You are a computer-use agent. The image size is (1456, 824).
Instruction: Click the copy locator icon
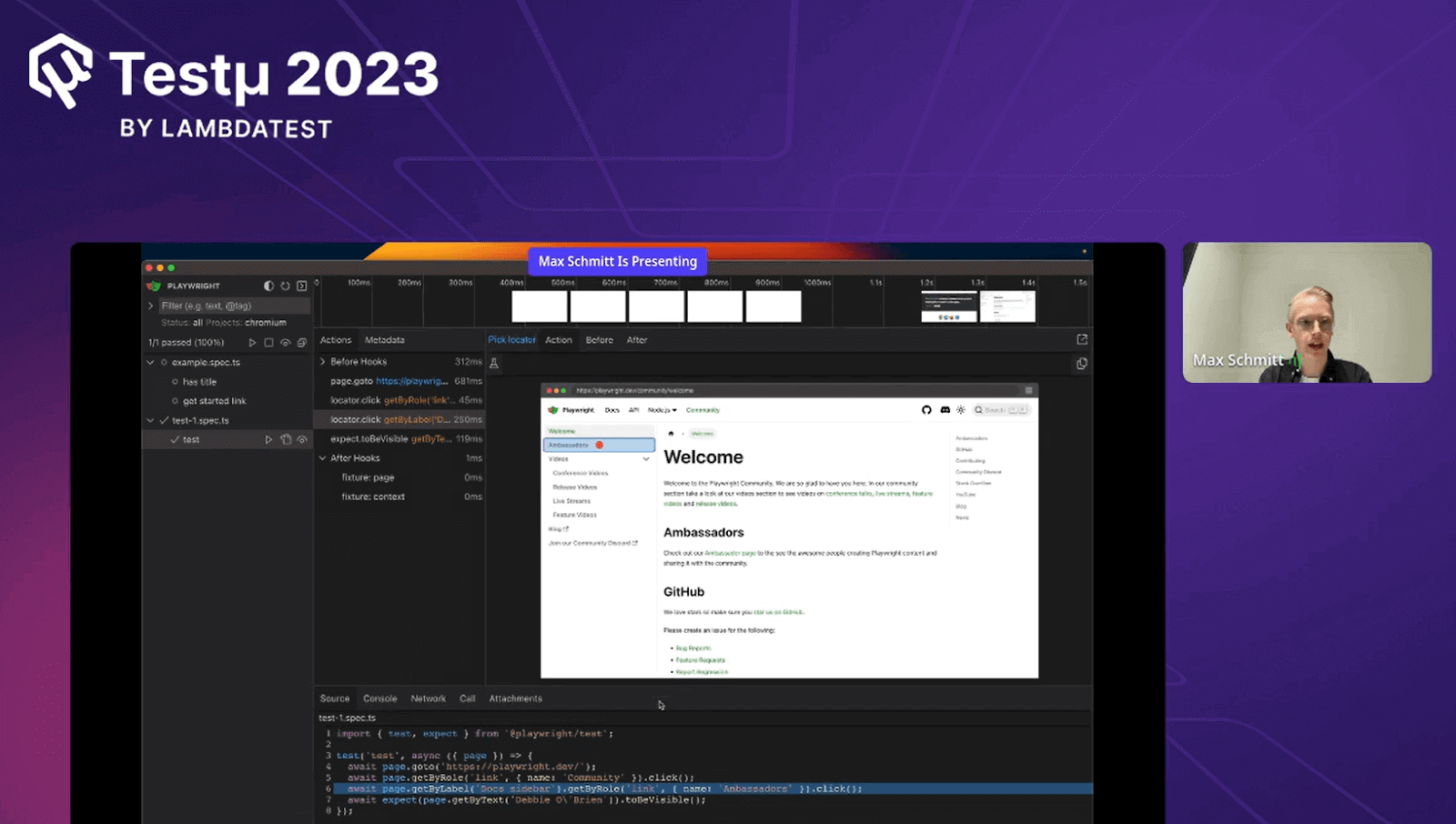pos(1082,364)
